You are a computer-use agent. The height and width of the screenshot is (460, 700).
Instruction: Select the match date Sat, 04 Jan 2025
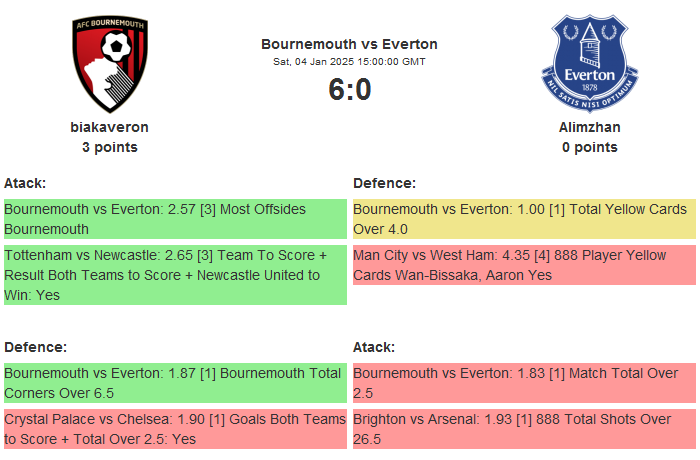[x=349, y=62]
